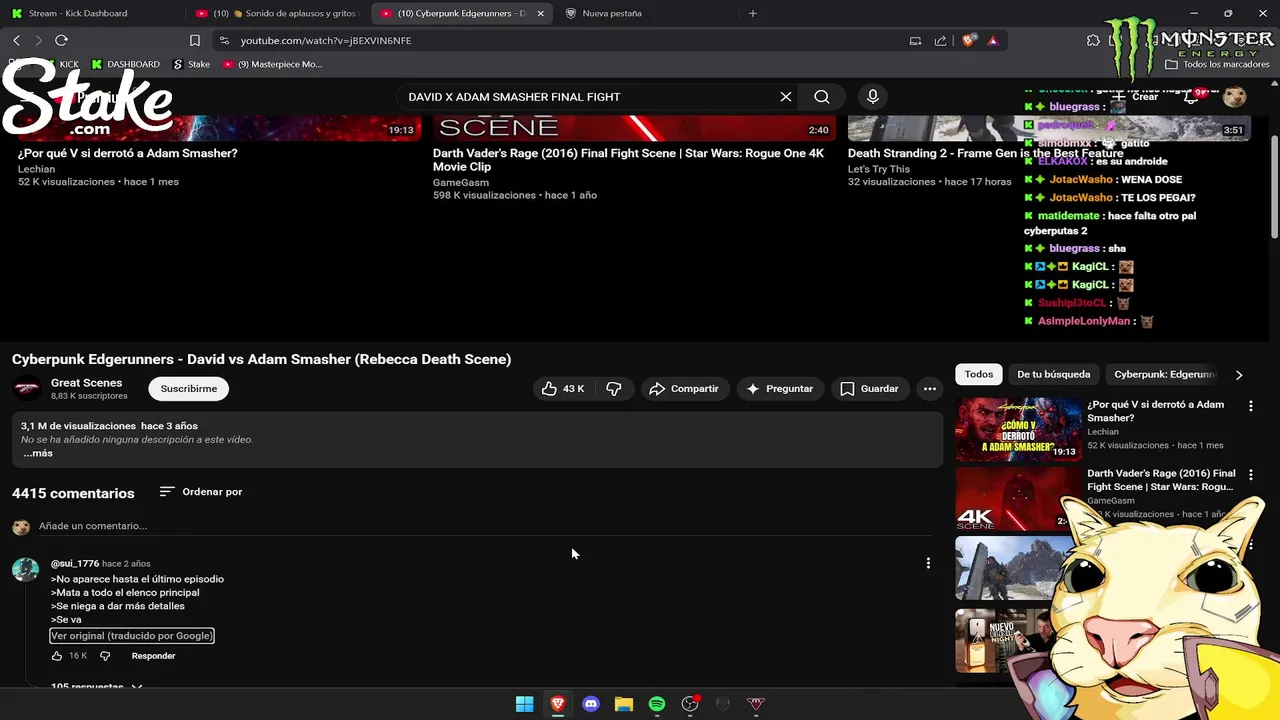Open Windows Start menu

(524, 704)
